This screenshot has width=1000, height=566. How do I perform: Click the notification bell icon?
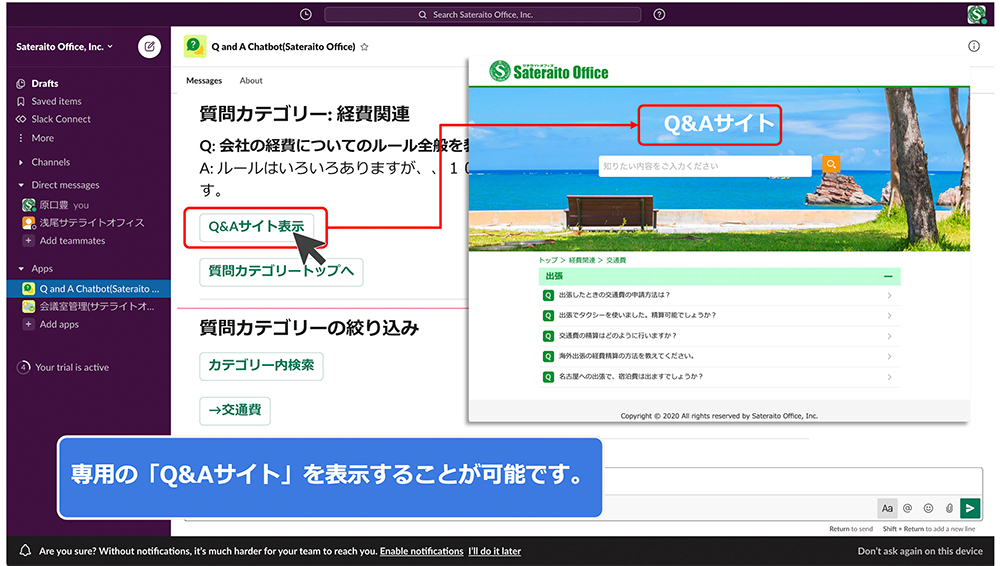25,551
